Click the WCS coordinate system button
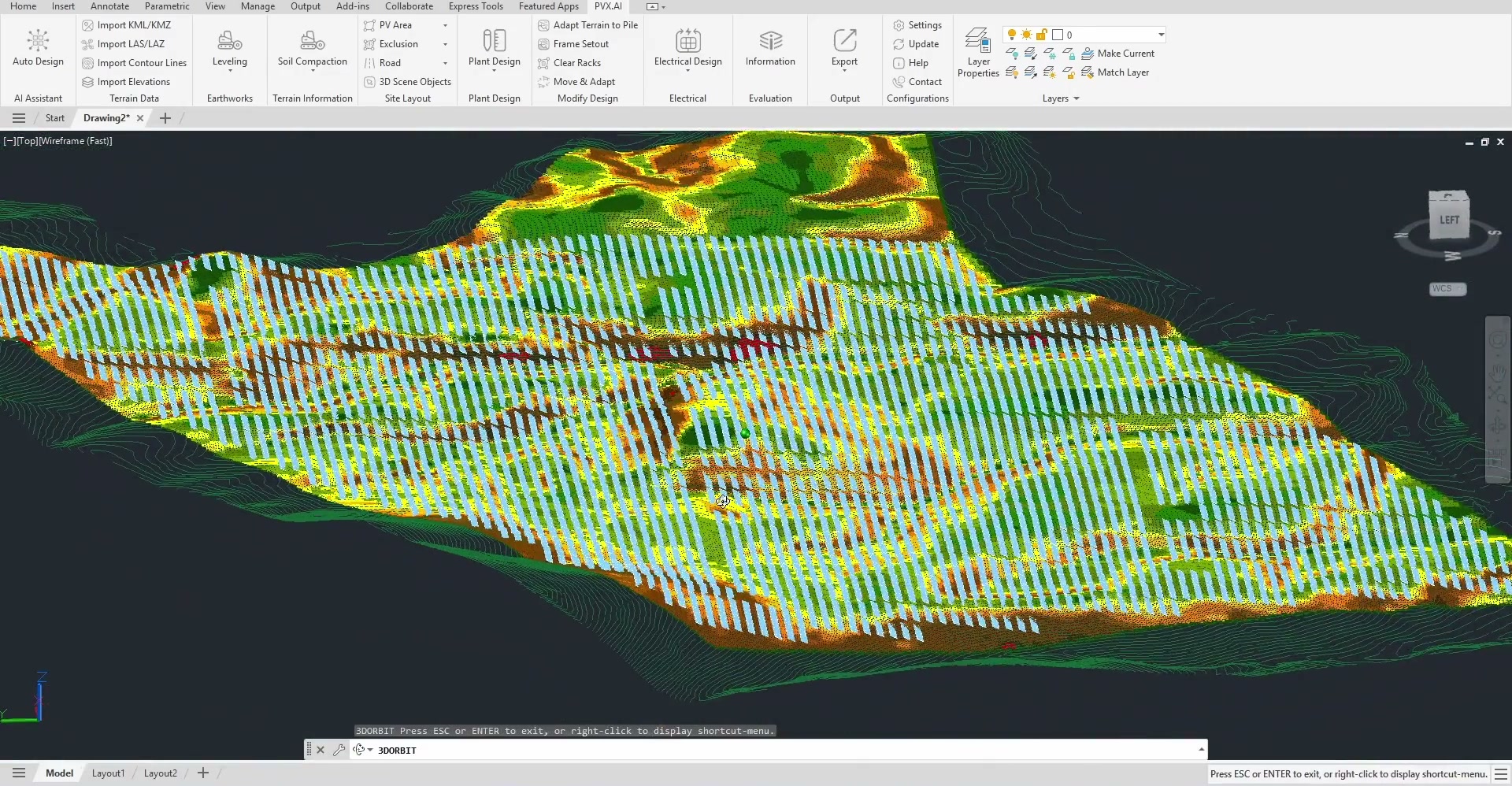The image size is (1512, 786). (1447, 289)
